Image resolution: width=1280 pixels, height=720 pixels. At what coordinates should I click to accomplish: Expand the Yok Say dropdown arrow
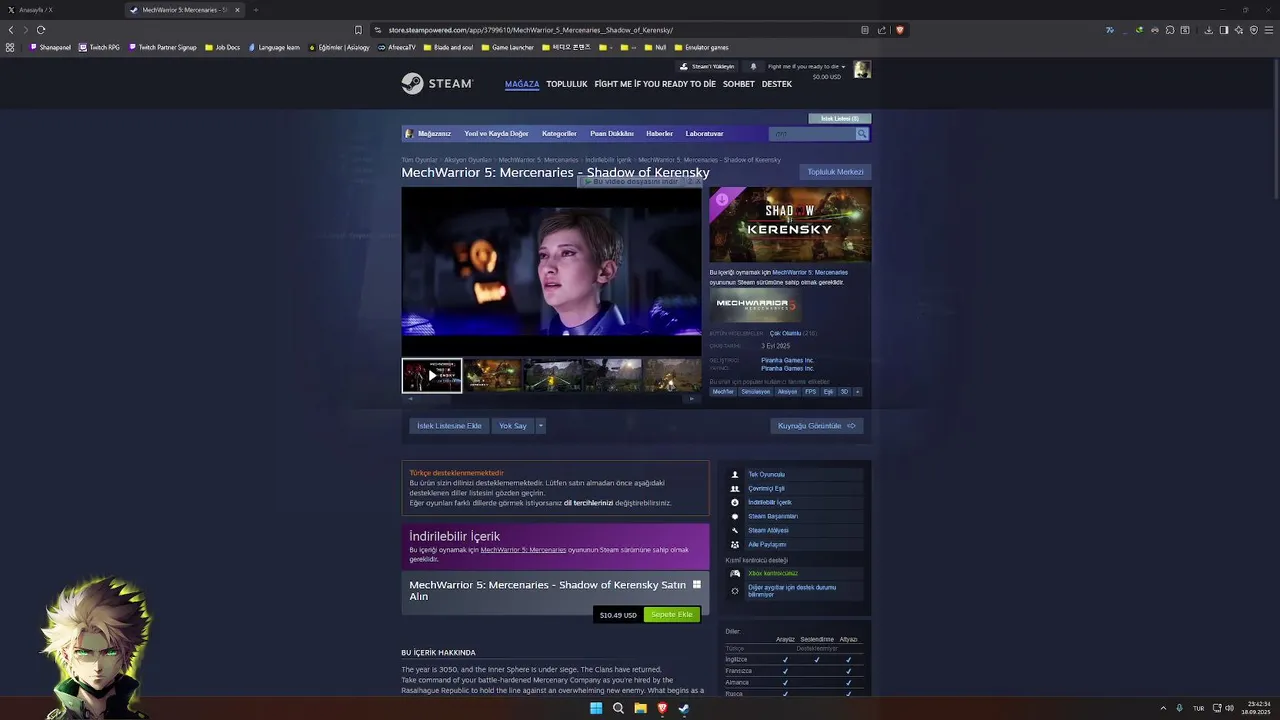pos(541,426)
